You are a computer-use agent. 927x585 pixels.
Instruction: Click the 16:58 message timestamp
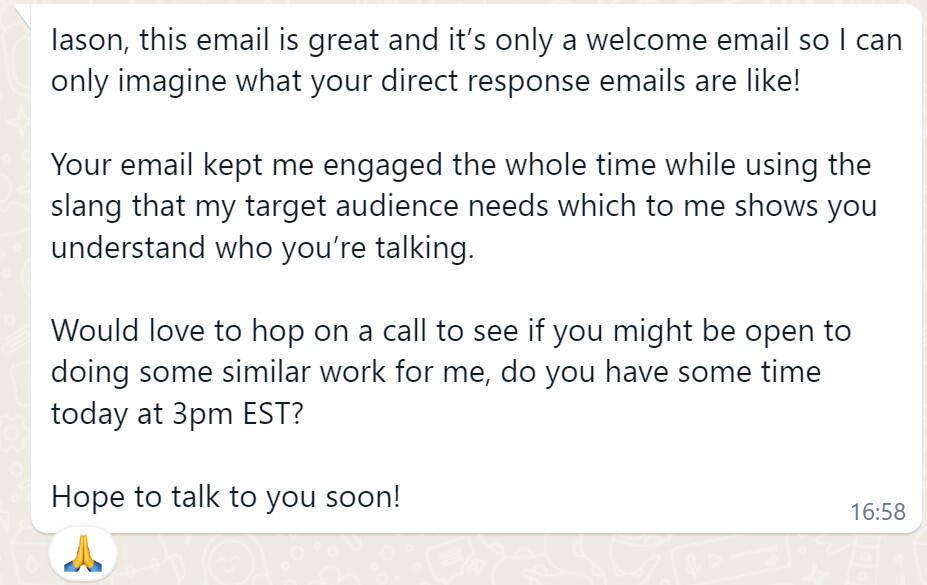point(877,512)
